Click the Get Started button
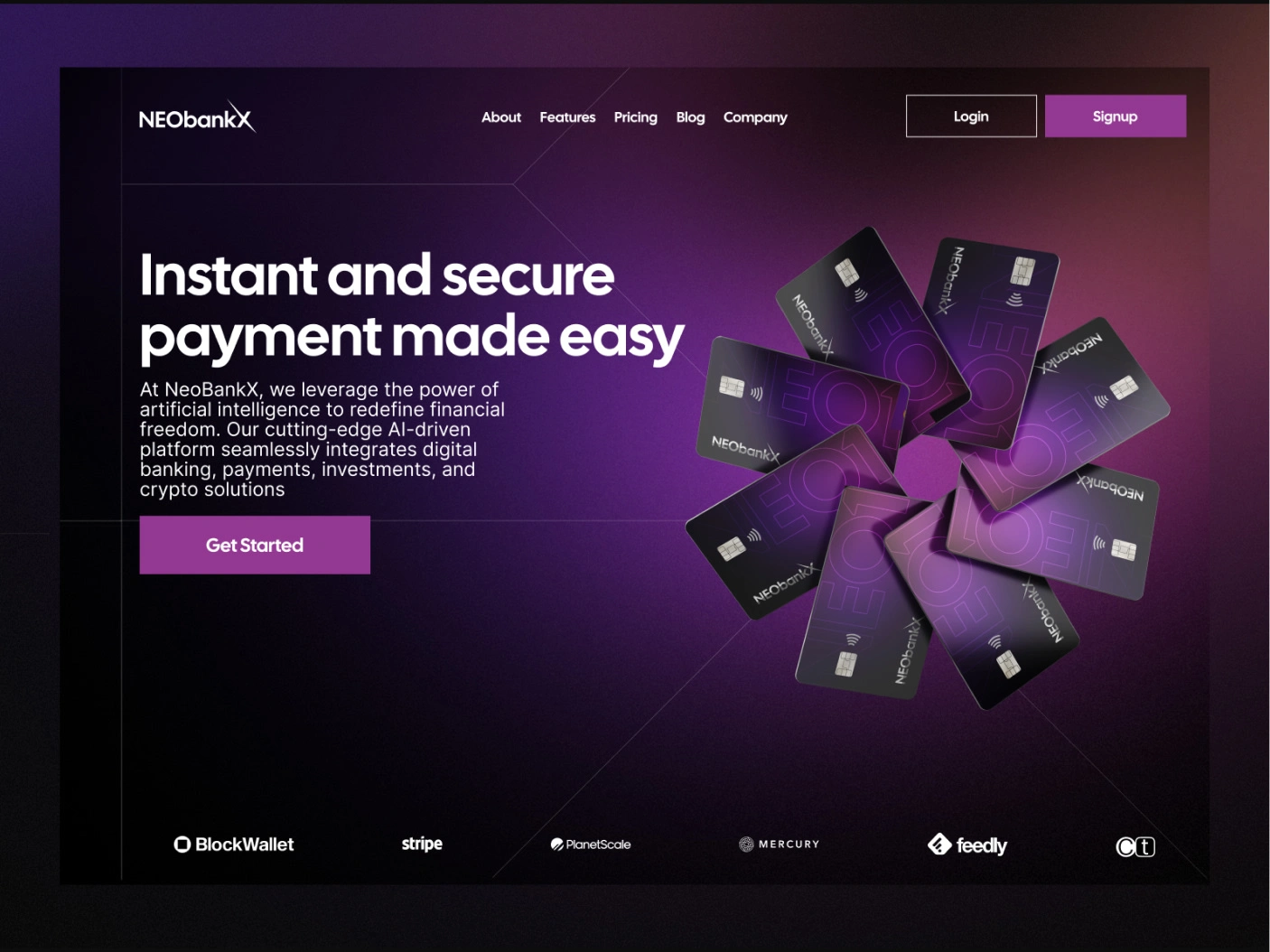This screenshot has width=1270, height=952. click(255, 545)
